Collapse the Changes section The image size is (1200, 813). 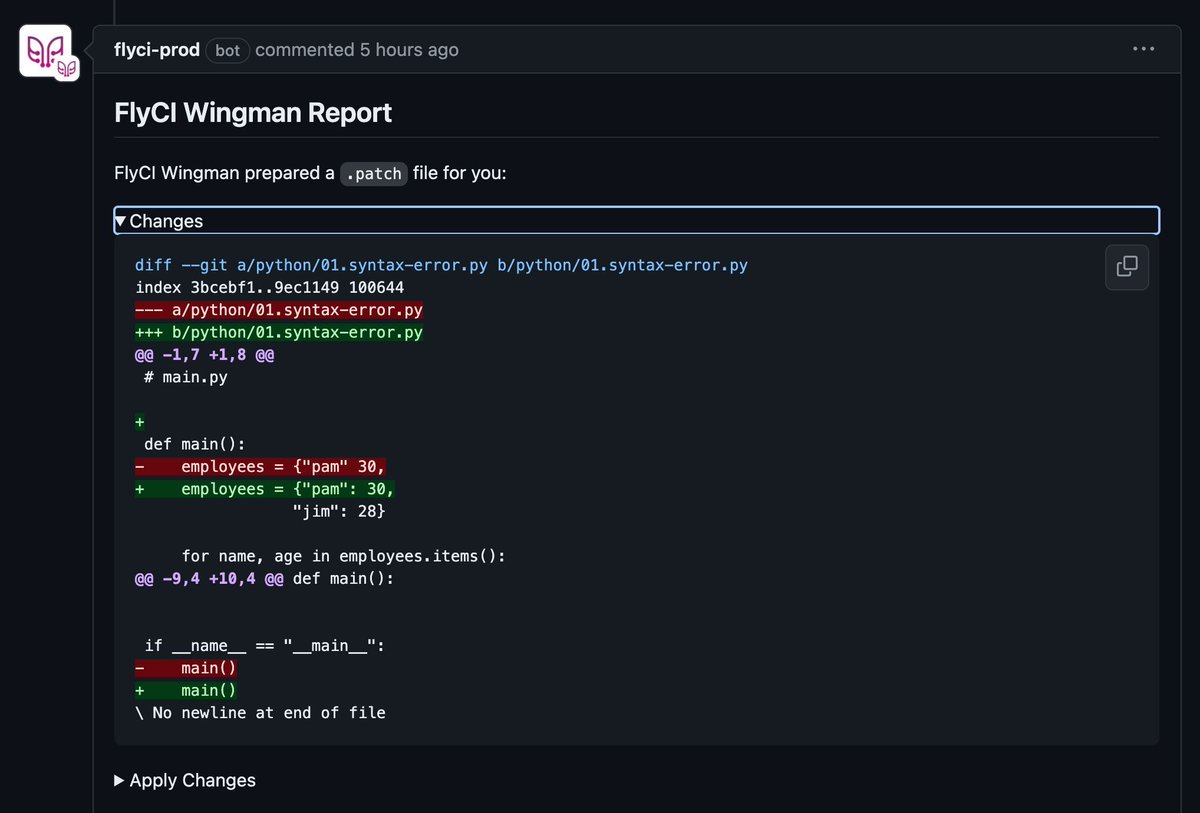pos(636,221)
